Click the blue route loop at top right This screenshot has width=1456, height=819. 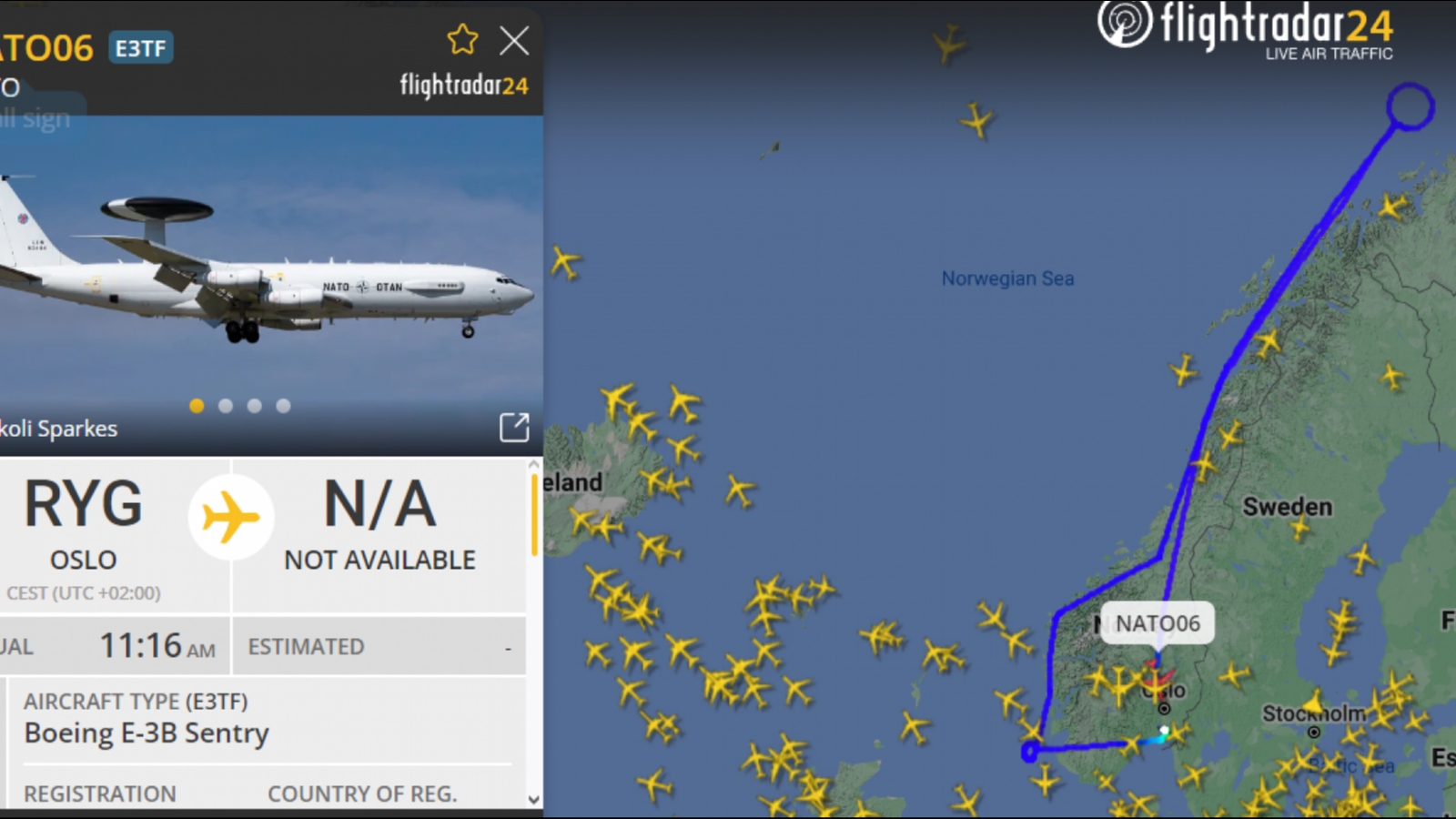1410,106
